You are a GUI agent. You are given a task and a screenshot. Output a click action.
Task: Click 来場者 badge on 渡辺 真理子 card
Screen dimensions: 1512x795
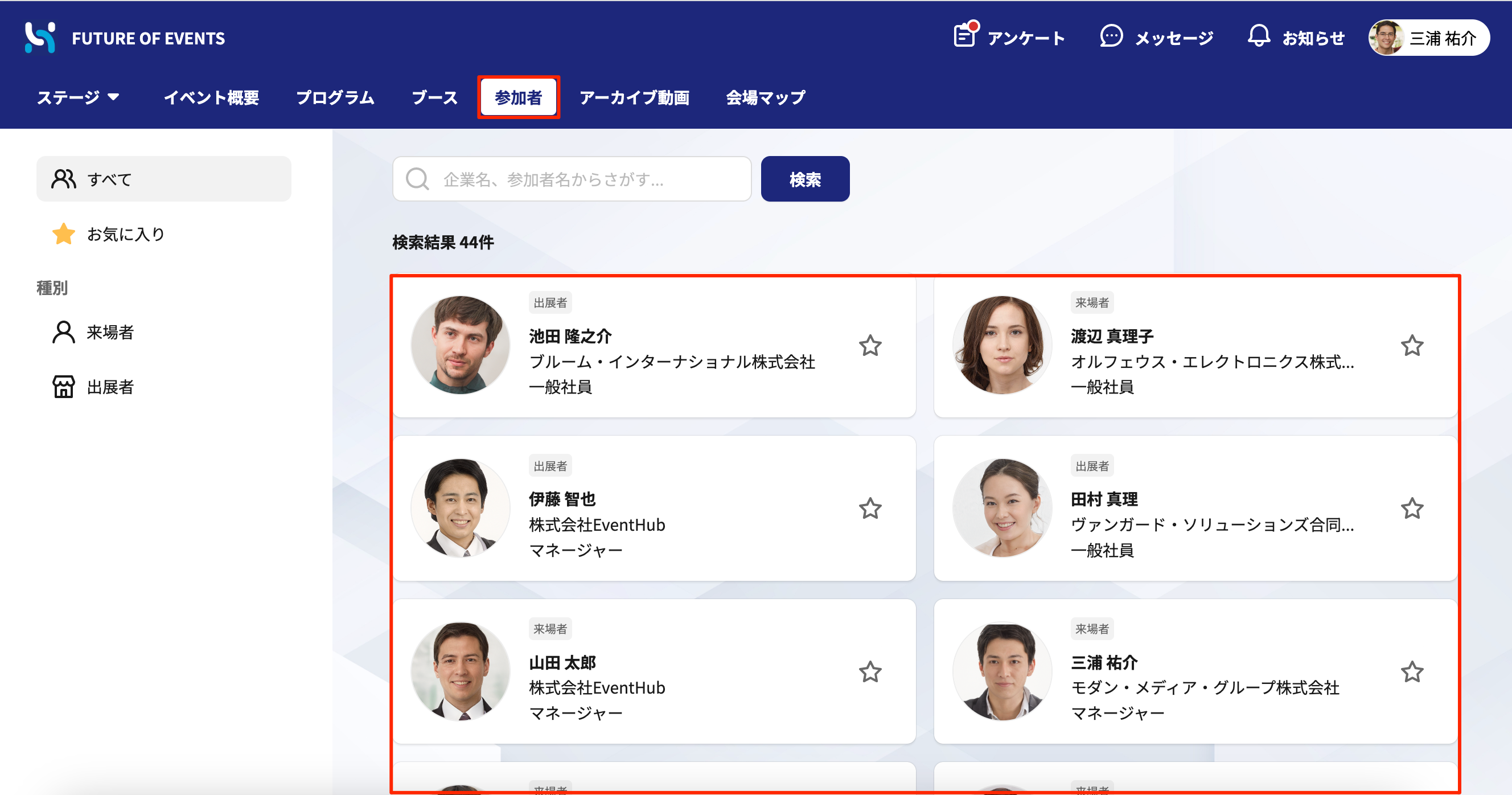click(x=1092, y=303)
